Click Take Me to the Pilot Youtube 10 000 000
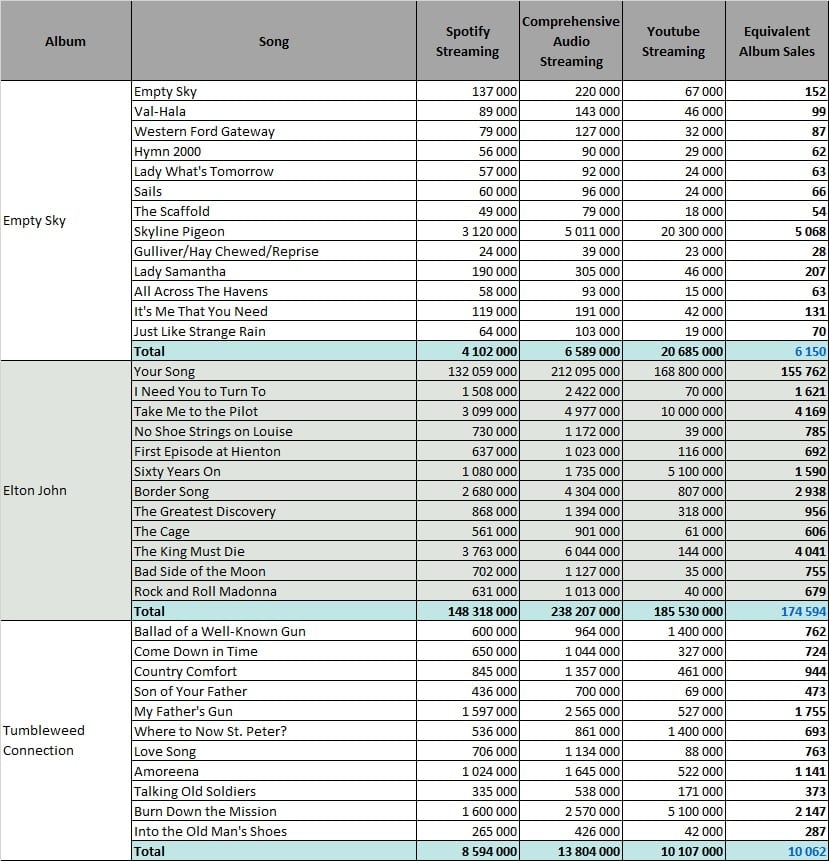This screenshot has width=829, height=861. tap(674, 411)
